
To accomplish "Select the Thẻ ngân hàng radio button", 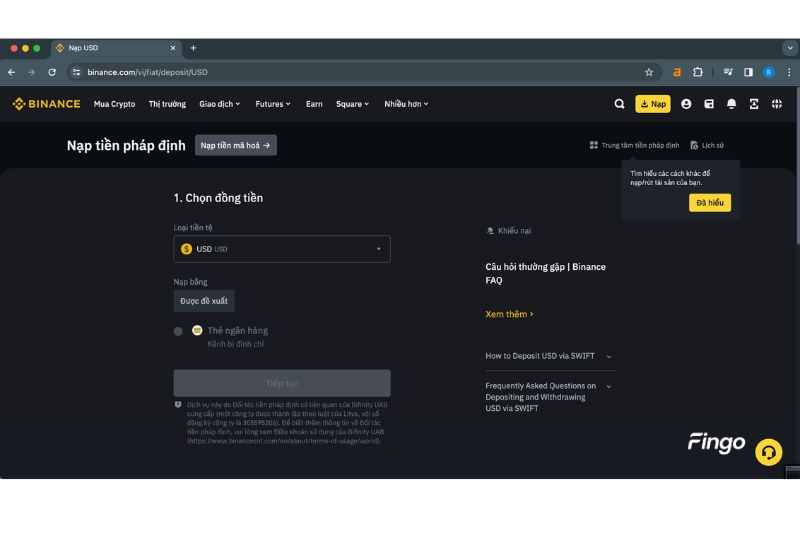I will point(178,332).
